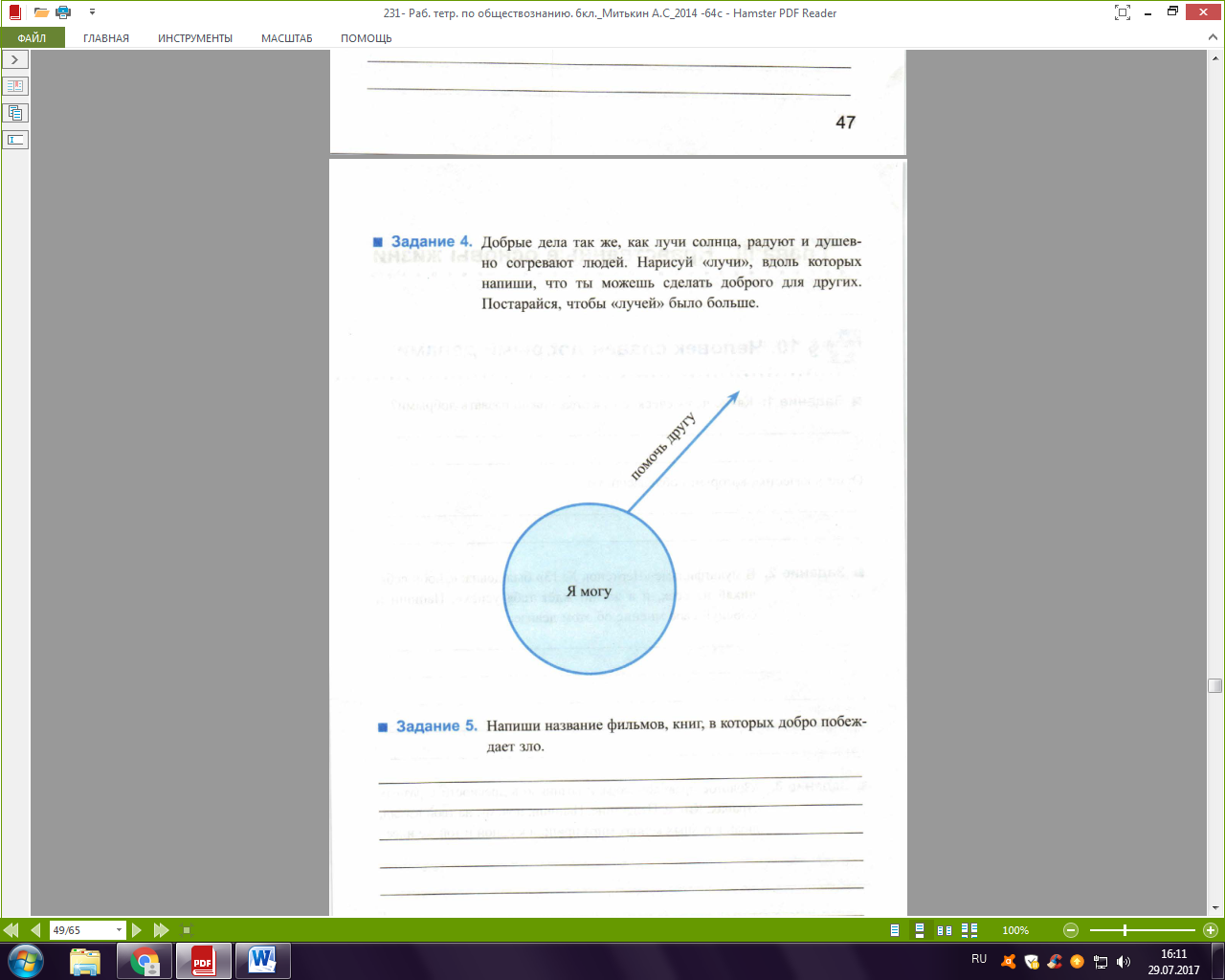Screen dimensions: 1225x980
Task: Click the Задание 5 heading on the page
Action: click(x=436, y=726)
